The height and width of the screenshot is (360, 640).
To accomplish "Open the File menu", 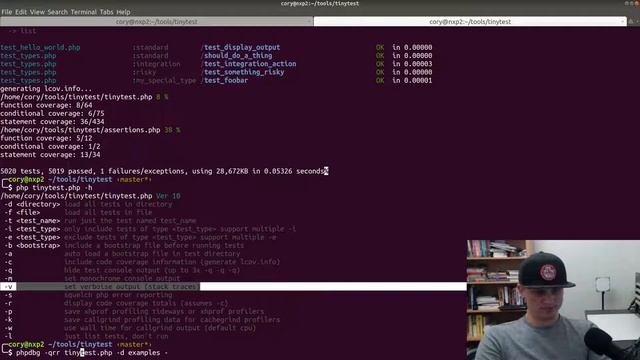I will (7, 12).
